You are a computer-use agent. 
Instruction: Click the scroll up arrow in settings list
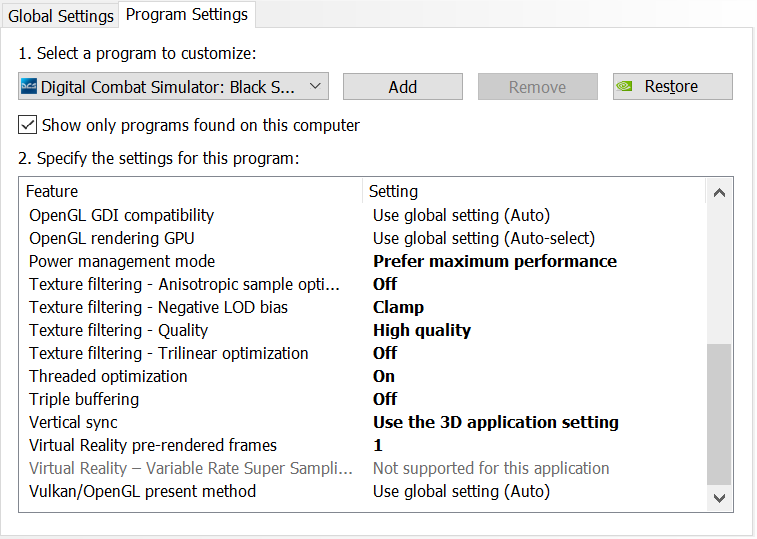719,193
